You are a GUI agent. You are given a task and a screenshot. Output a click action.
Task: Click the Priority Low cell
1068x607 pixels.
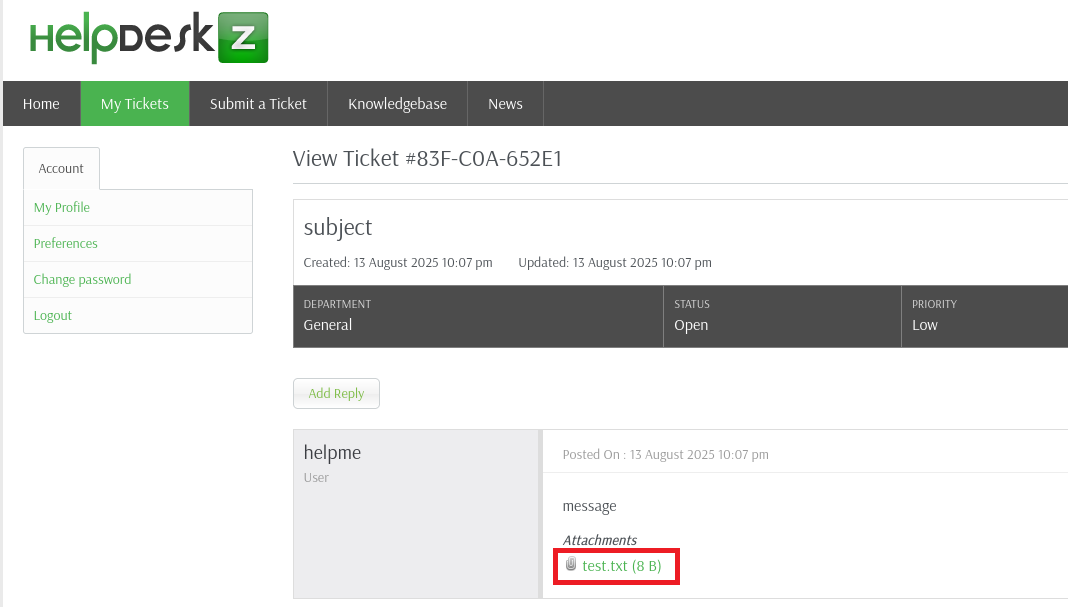[x=984, y=316]
